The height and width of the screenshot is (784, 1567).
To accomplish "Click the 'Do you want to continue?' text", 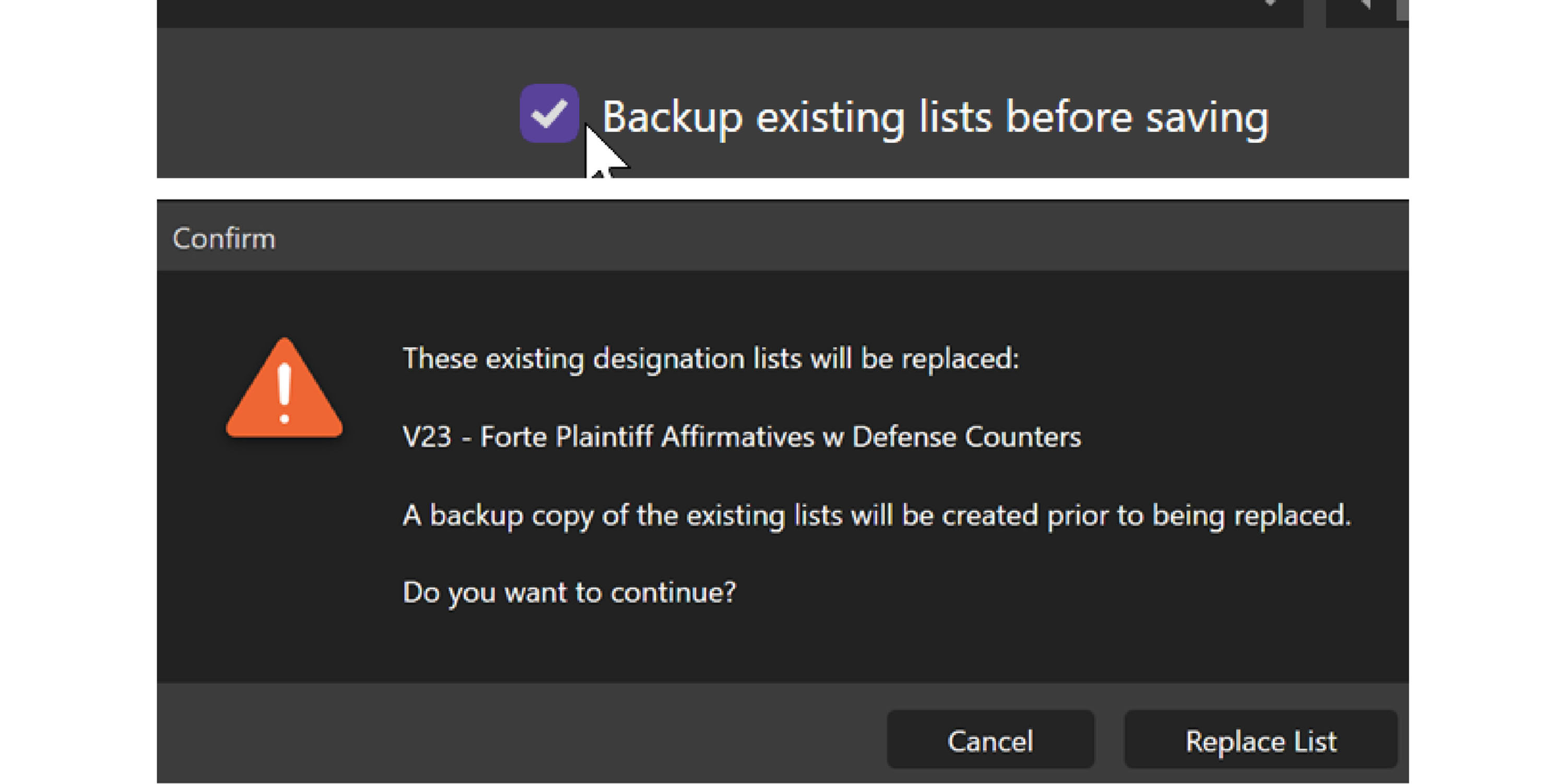I will (569, 592).
